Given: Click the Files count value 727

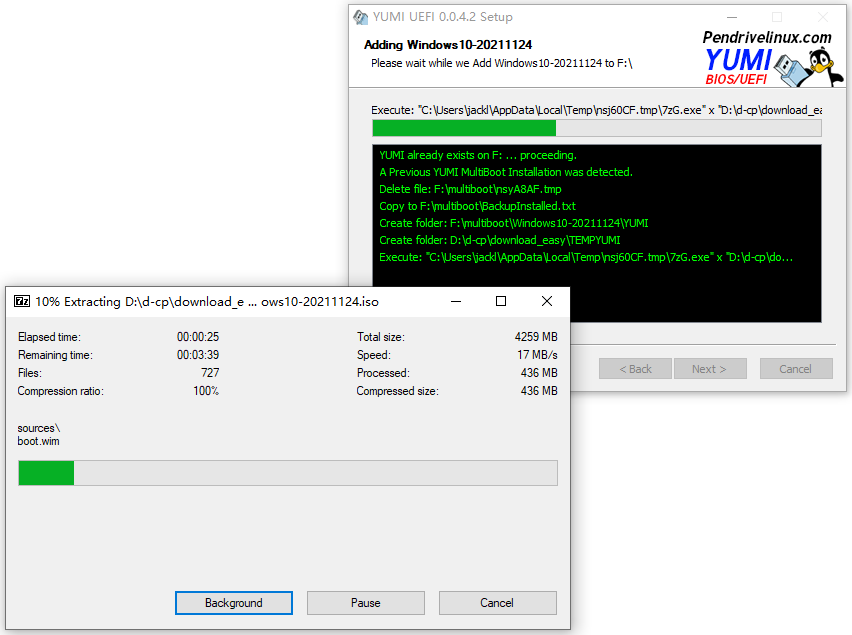Looking at the screenshot, I should 210,373.
